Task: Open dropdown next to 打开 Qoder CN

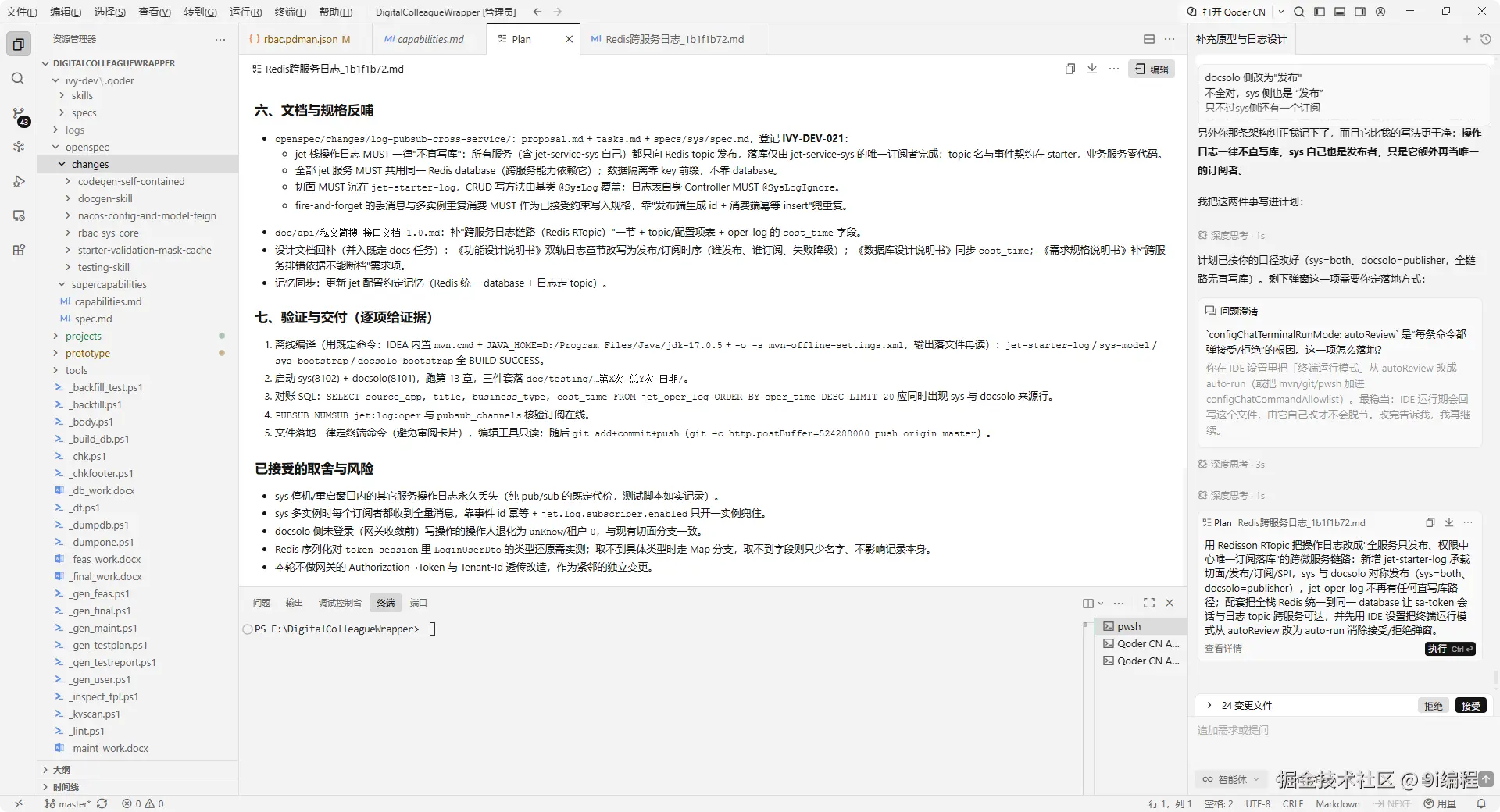Action: coord(1281,12)
